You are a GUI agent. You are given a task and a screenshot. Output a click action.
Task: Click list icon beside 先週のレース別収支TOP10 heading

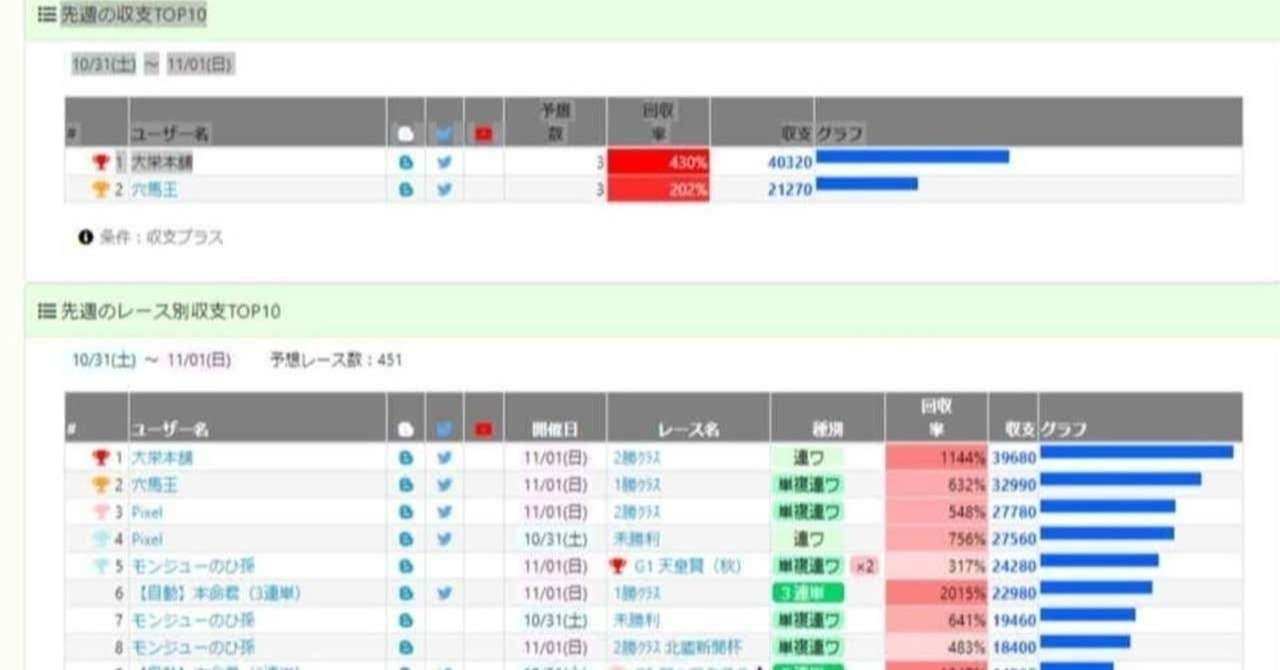point(46,311)
